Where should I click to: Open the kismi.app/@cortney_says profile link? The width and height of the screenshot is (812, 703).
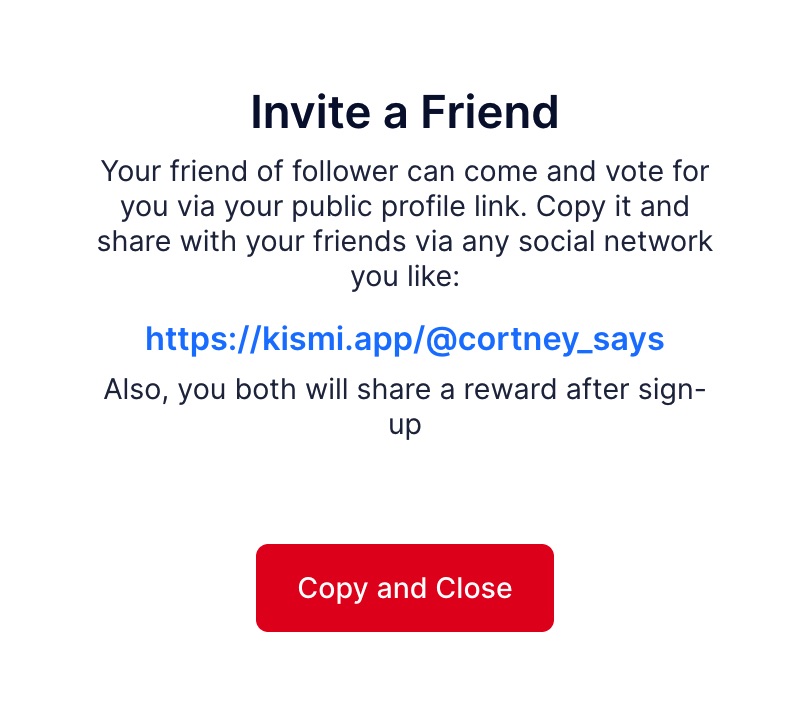[404, 340]
